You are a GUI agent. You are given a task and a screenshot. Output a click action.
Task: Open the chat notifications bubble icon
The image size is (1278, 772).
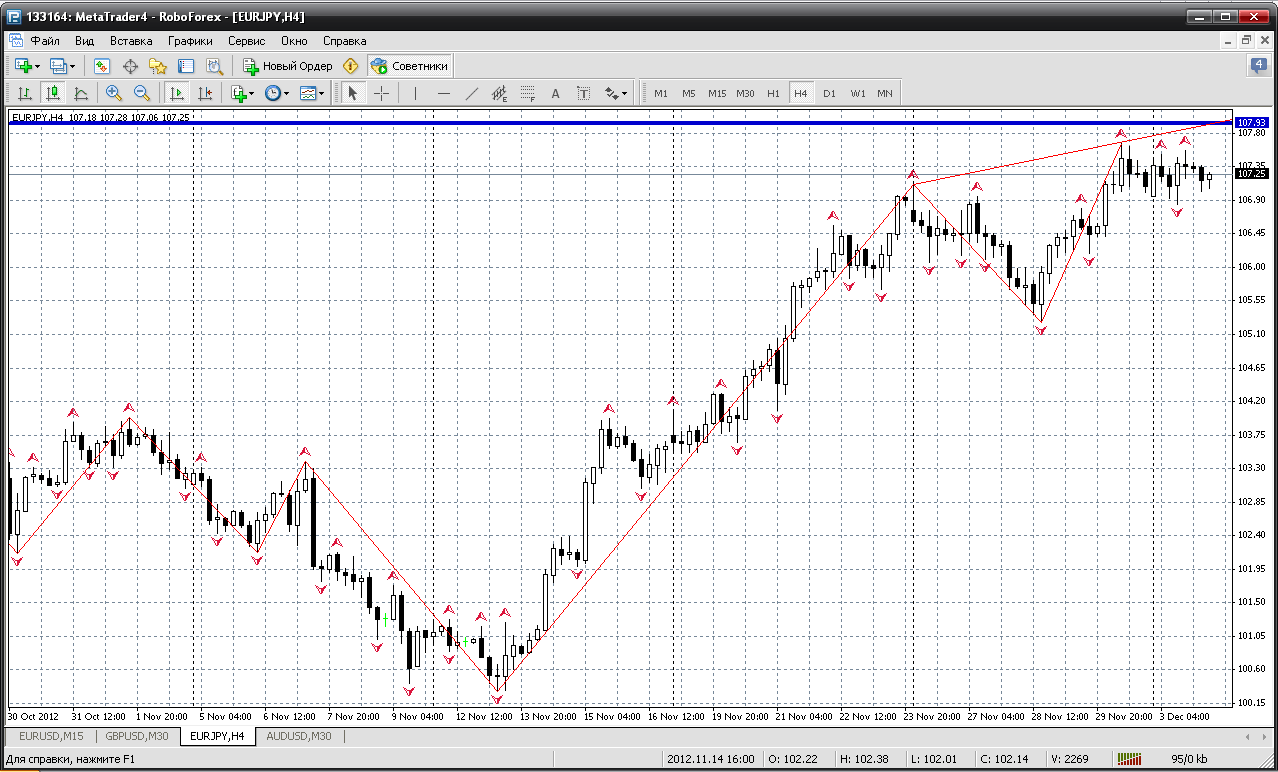[1258, 66]
